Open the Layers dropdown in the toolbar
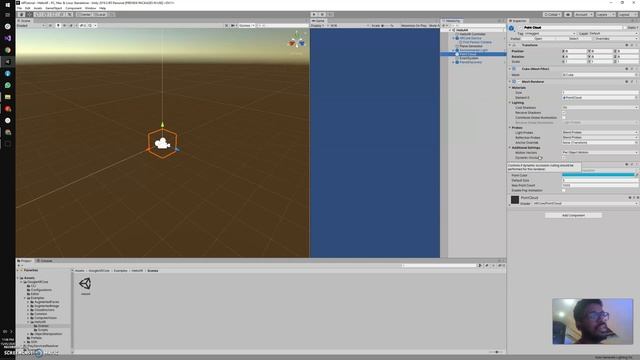The width and height of the screenshot is (640, 360). [x=605, y=14]
